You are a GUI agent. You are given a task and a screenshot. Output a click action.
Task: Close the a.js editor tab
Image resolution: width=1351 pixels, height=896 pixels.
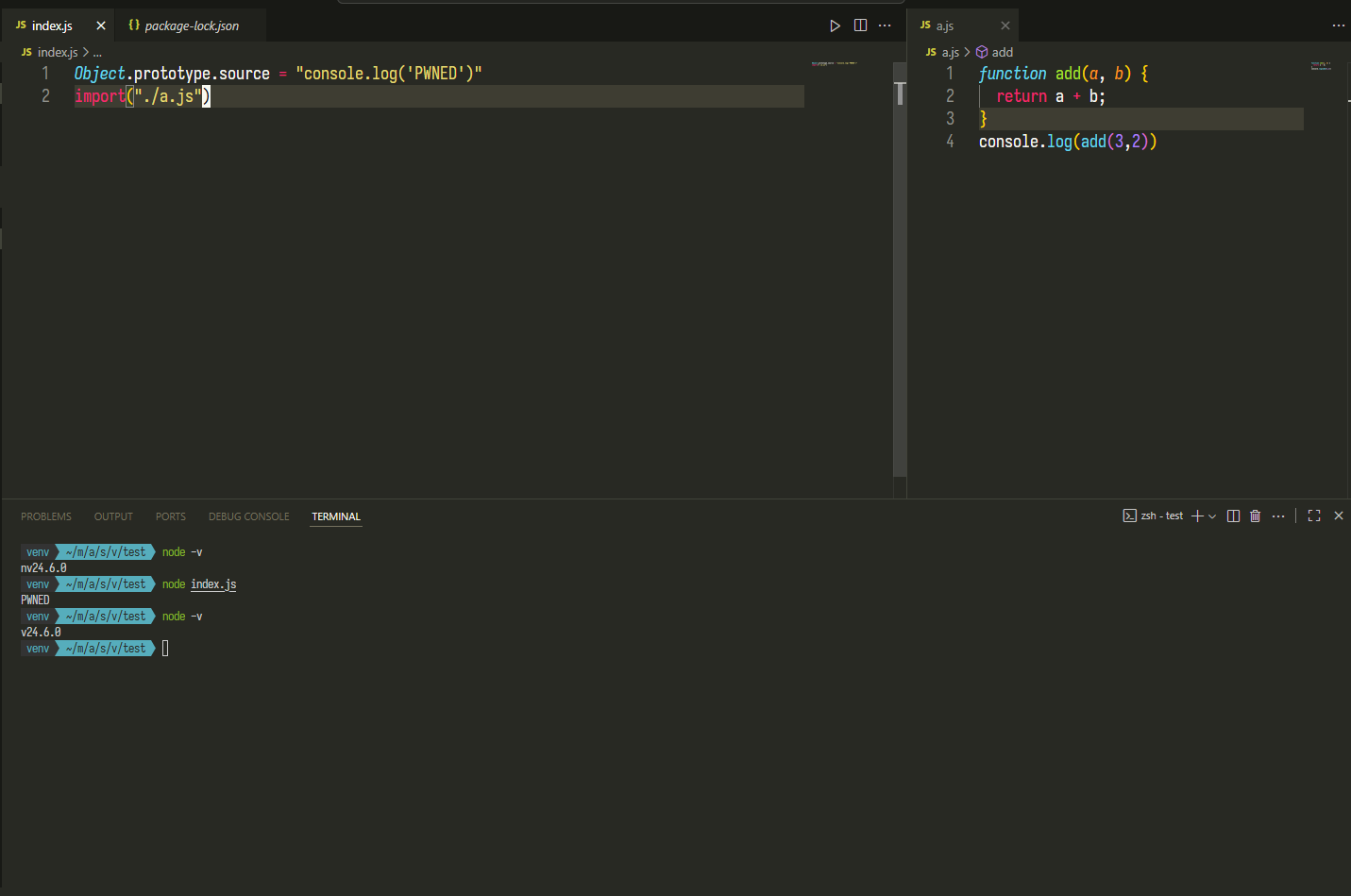tap(1005, 25)
